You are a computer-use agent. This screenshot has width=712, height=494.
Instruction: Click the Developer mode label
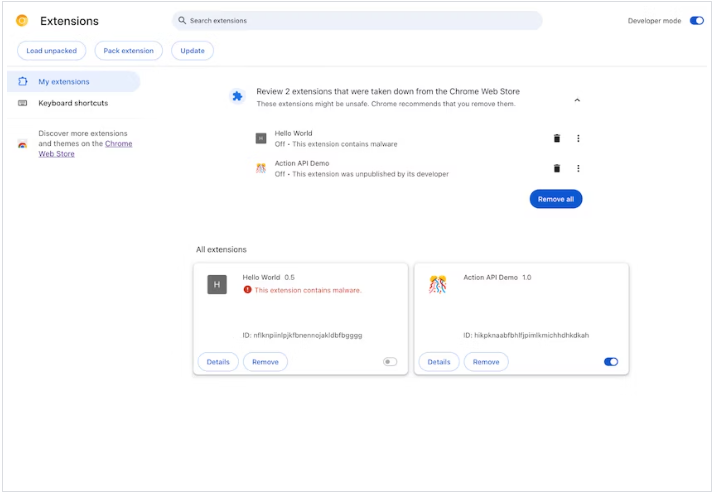654,21
